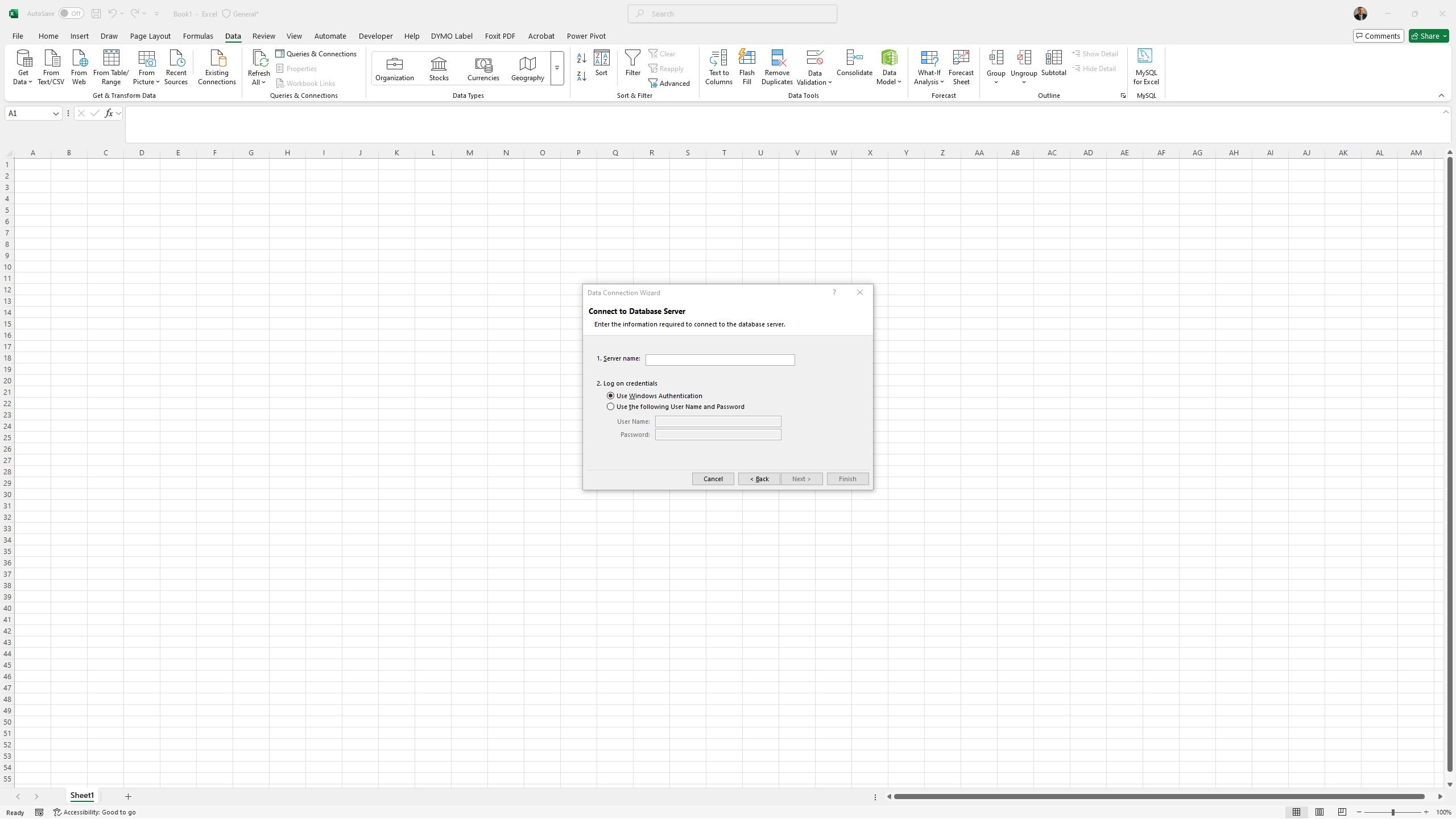
Task: Click the Text to Columns icon
Action: point(718,67)
